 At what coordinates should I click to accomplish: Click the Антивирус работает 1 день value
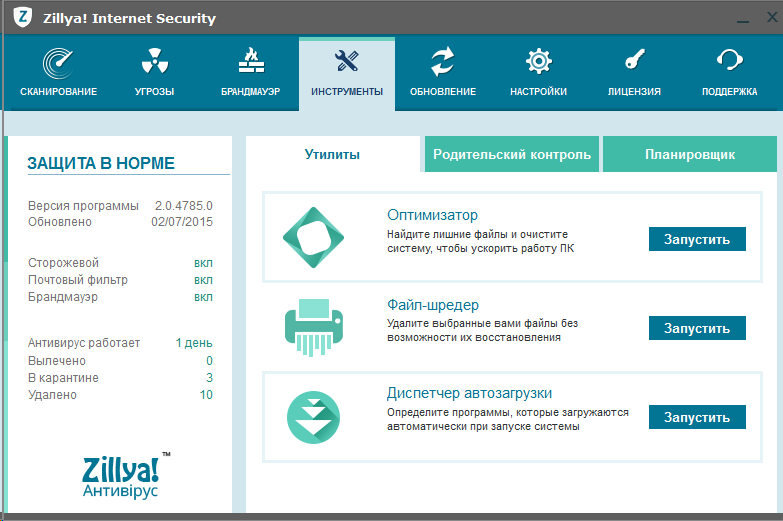194,343
